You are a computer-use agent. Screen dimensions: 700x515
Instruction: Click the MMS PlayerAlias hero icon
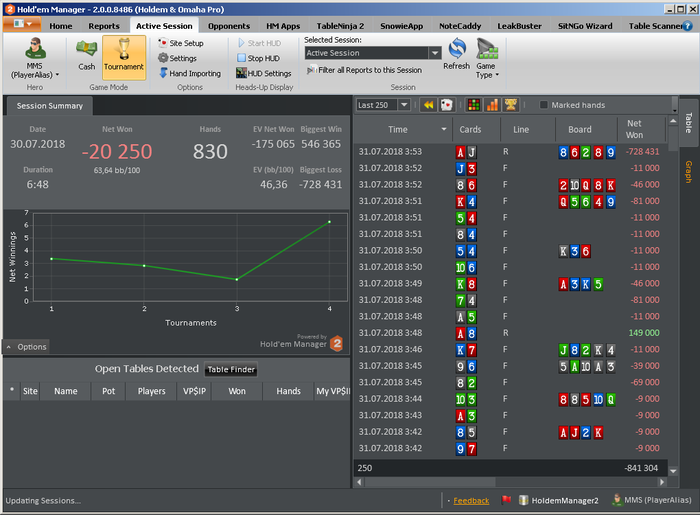[x=35, y=58]
